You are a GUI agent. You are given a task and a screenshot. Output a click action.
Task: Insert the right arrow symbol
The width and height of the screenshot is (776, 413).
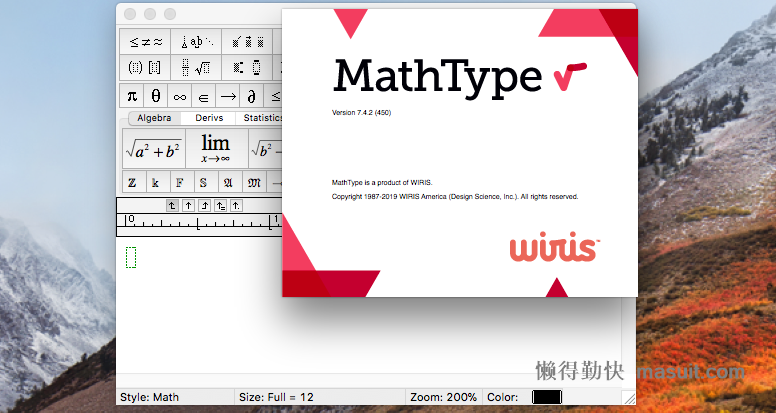point(228,96)
